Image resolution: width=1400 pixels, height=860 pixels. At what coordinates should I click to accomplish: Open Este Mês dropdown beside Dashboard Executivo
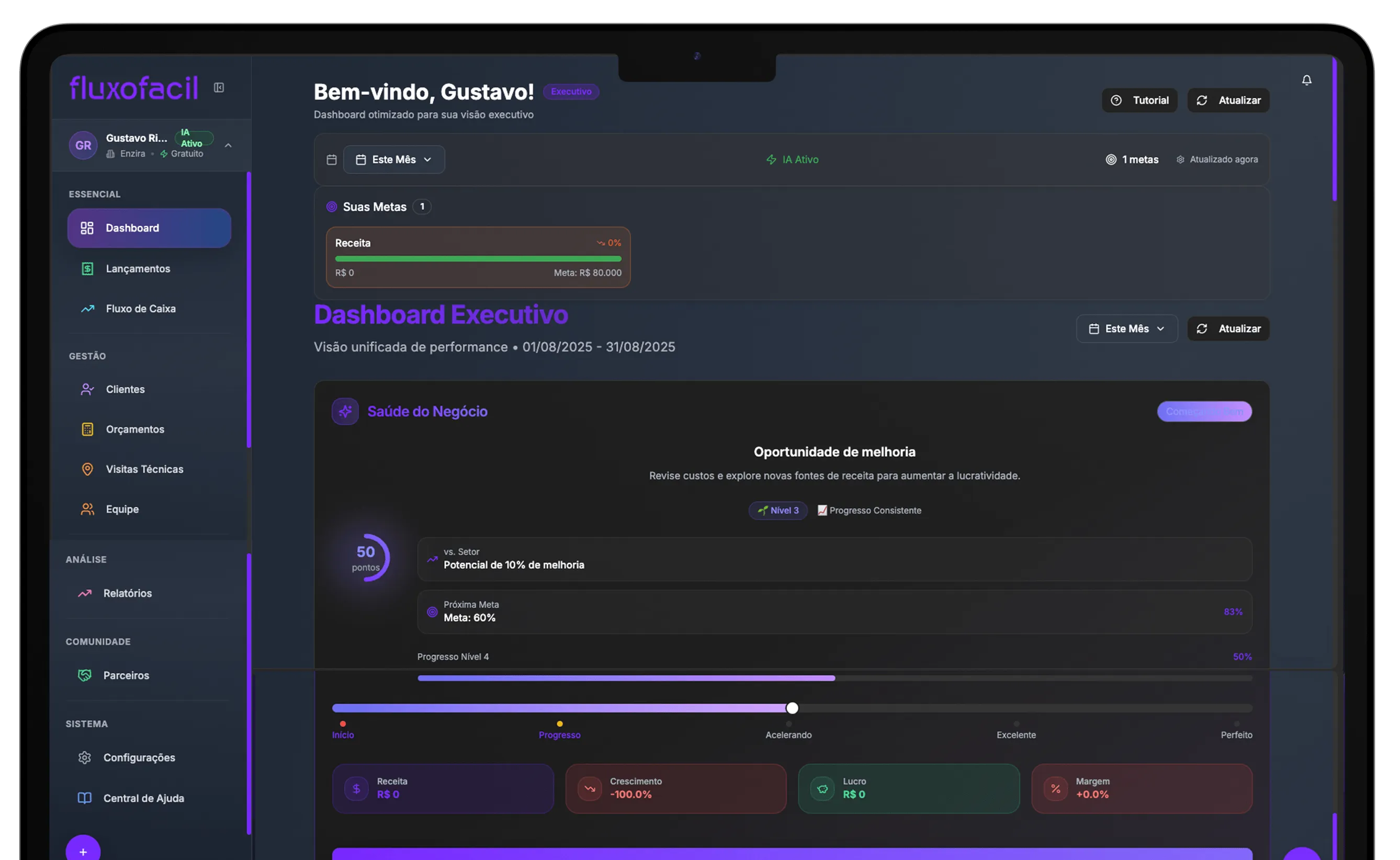(x=1126, y=329)
